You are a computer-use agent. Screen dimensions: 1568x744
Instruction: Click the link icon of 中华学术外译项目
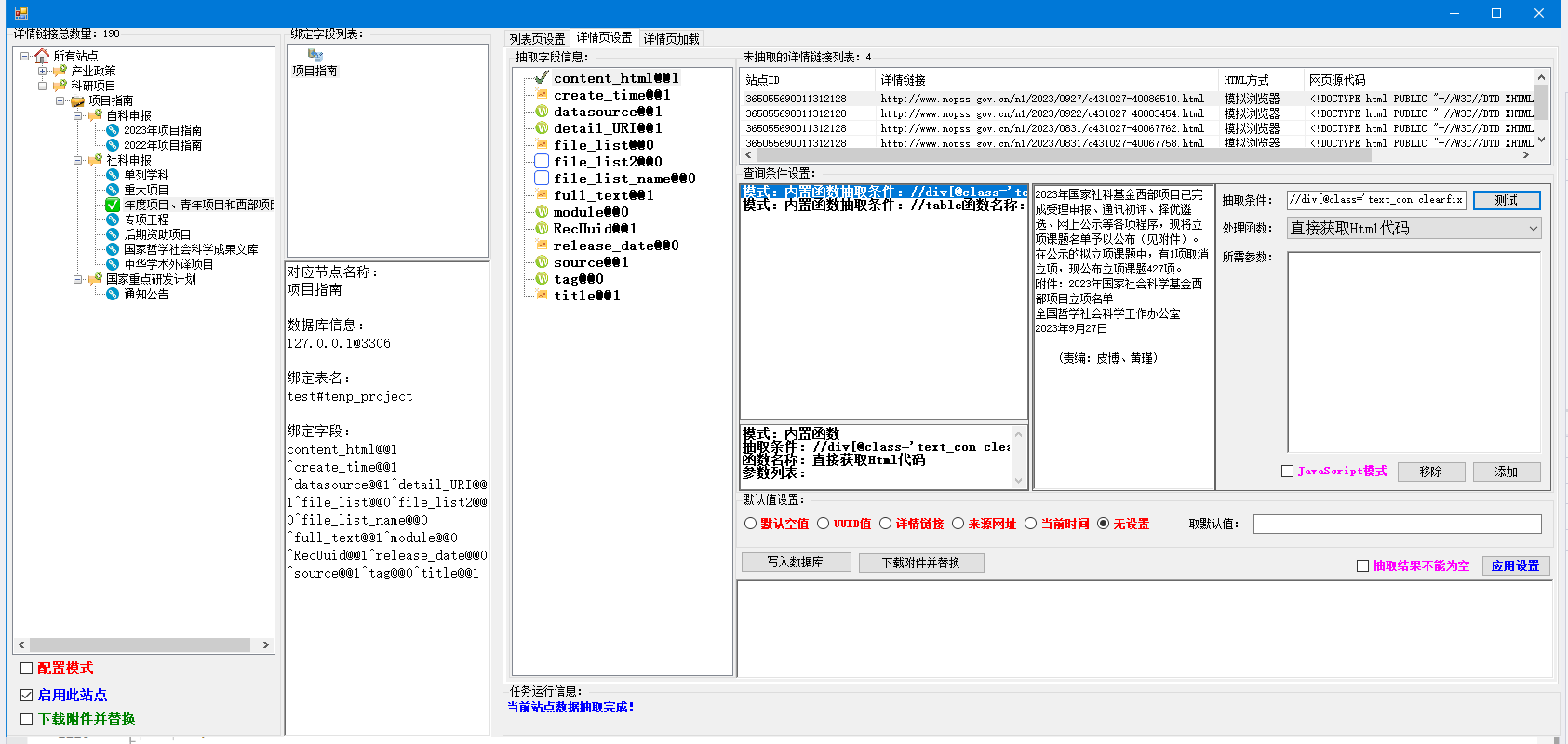click(113, 264)
